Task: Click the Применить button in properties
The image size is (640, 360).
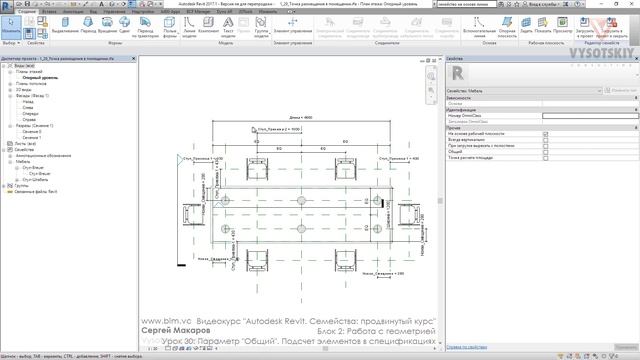Action: click(626, 347)
